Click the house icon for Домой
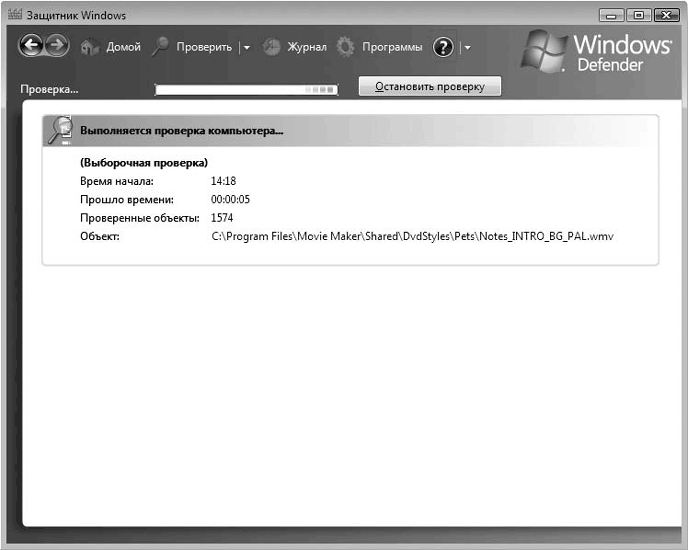 [x=90, y=47]
